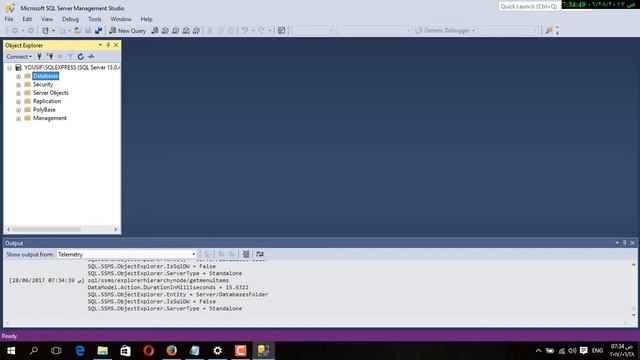
Task: Click the notification flag icon at toolbar right end
Action: coord(549,31)
